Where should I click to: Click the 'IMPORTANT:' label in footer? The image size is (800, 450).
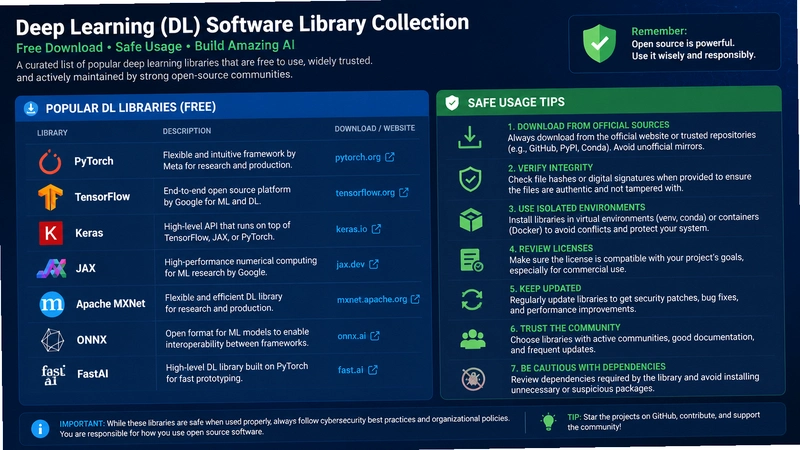click(82, 424)
